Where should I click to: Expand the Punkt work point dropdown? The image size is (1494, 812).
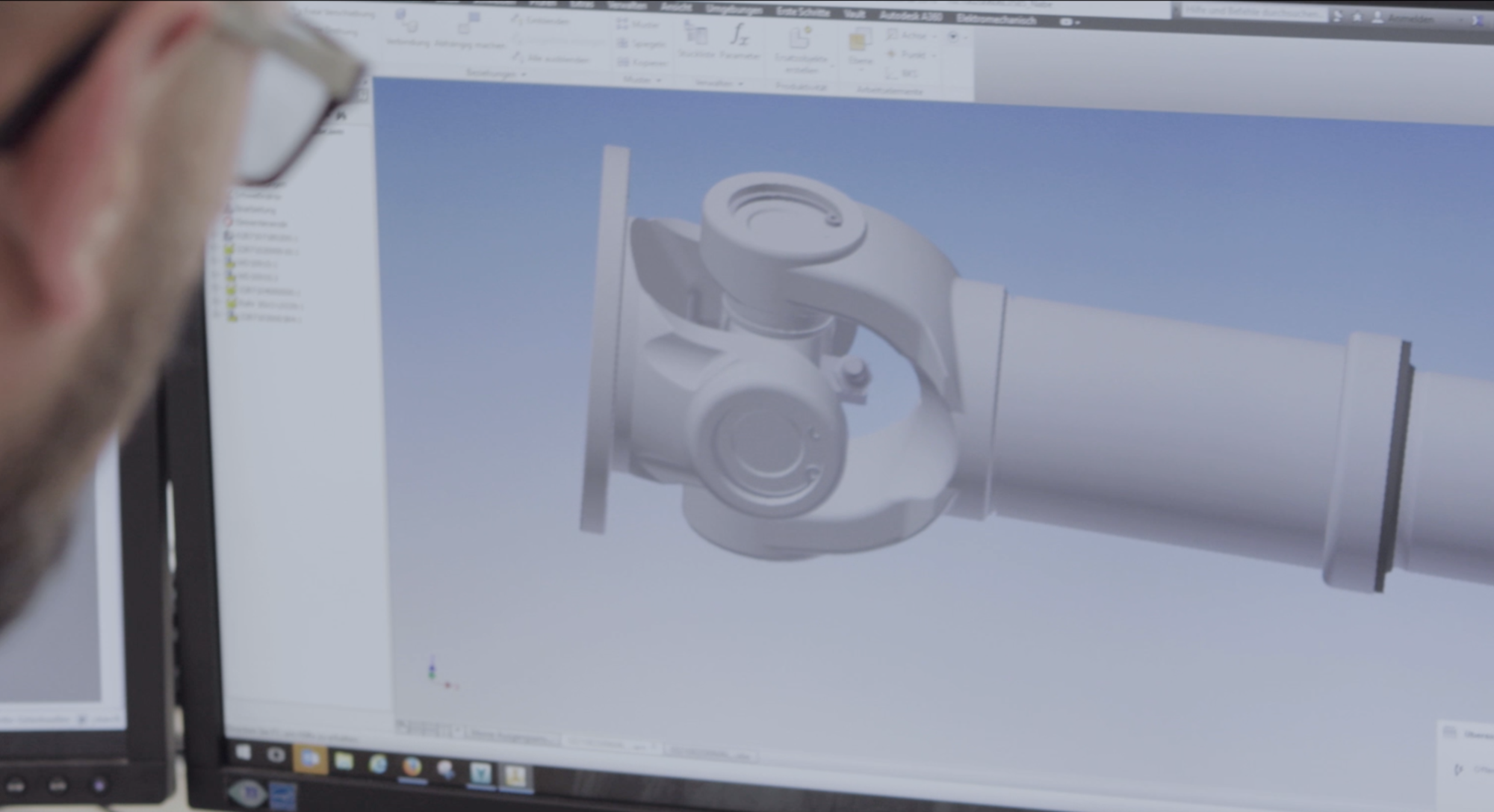click(934, 55)
